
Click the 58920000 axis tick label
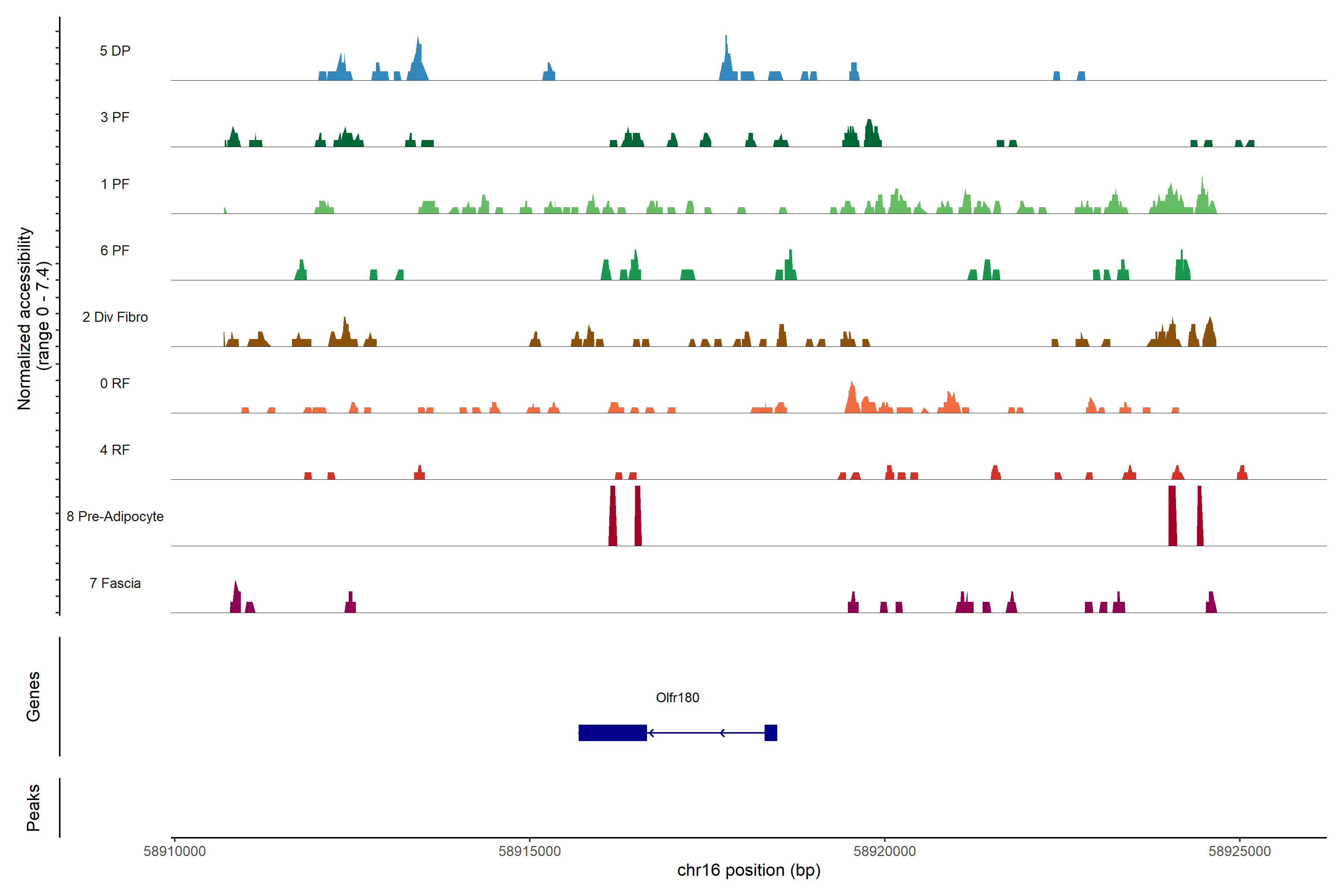(x=884, y=851)
